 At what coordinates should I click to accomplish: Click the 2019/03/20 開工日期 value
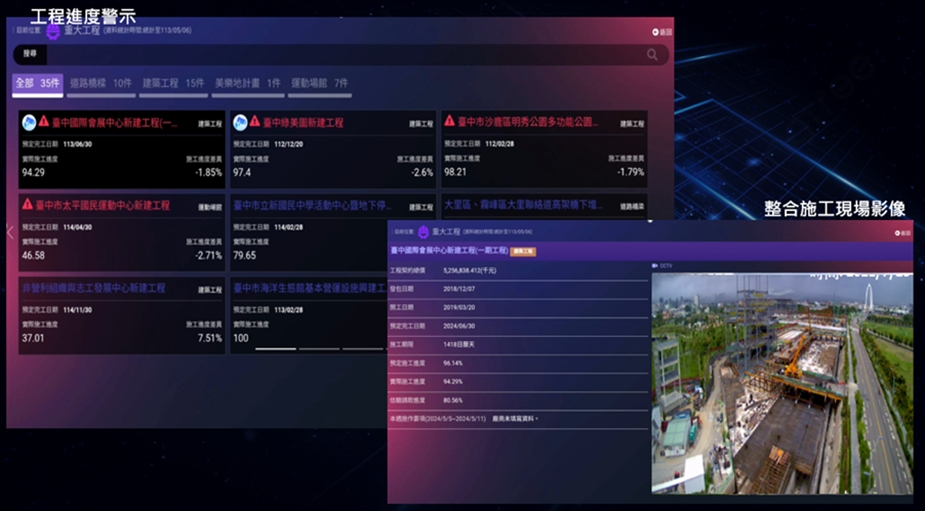459,307
